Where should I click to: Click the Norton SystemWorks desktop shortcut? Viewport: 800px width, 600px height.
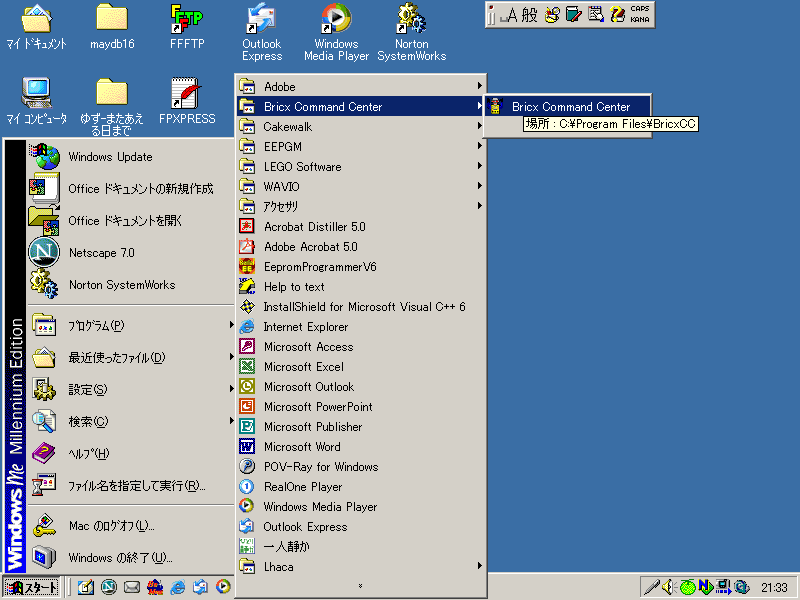412,33
